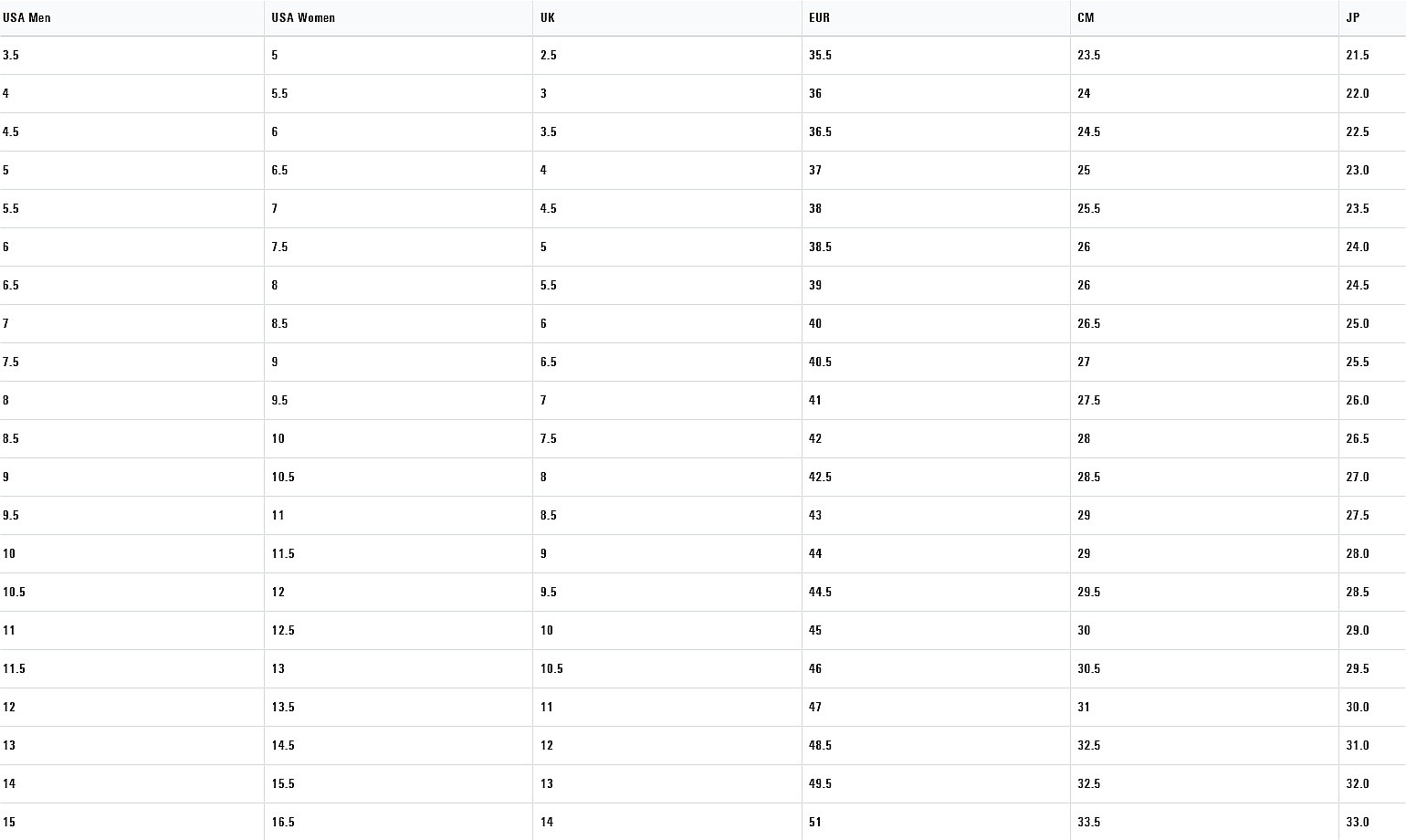1406x840 pixels.
Task: Click the JP 33.0 cell
Action: (x=1372, y=822)
